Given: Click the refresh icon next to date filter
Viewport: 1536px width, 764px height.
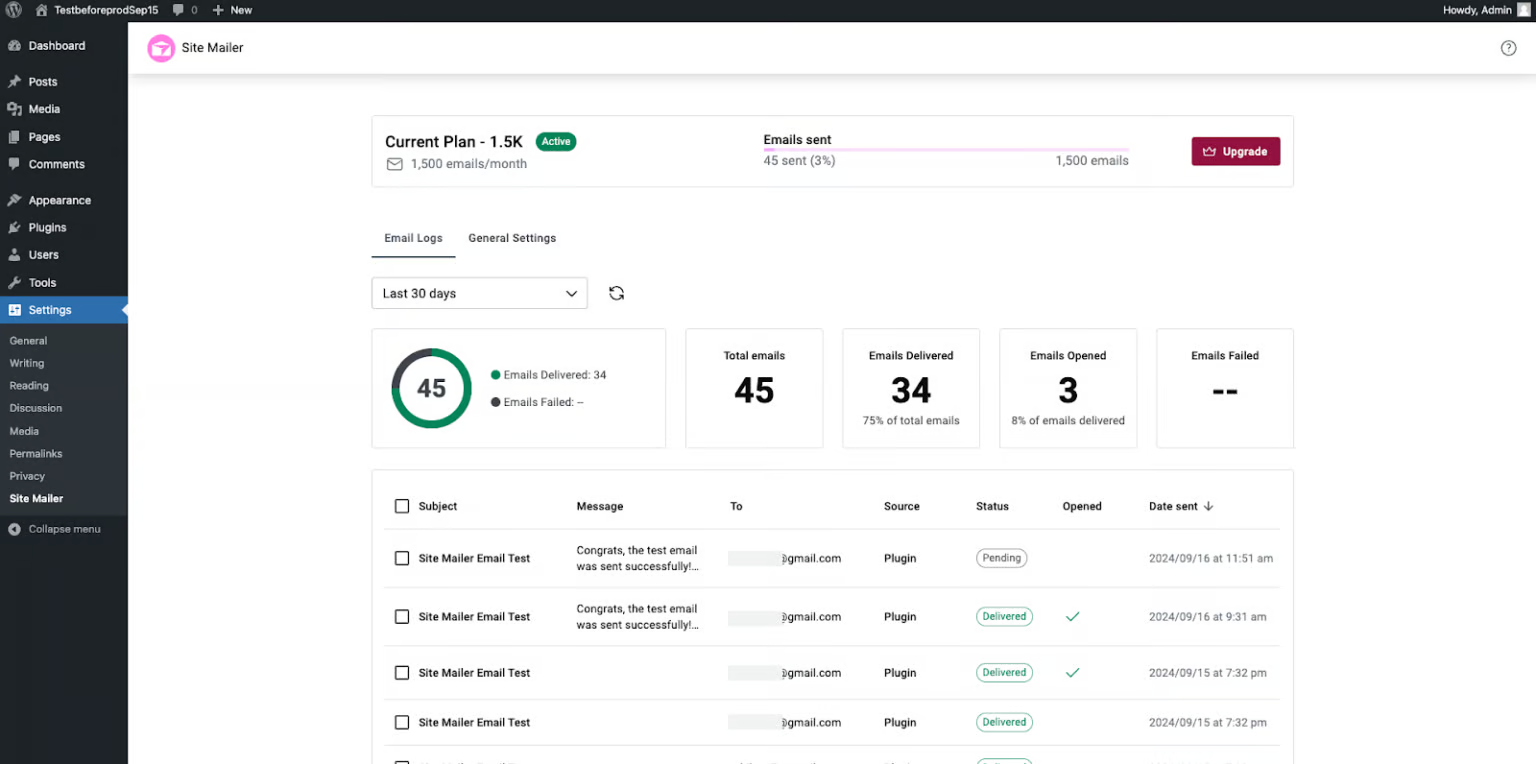Looking at the screenshot, I should tap(616, 293).
